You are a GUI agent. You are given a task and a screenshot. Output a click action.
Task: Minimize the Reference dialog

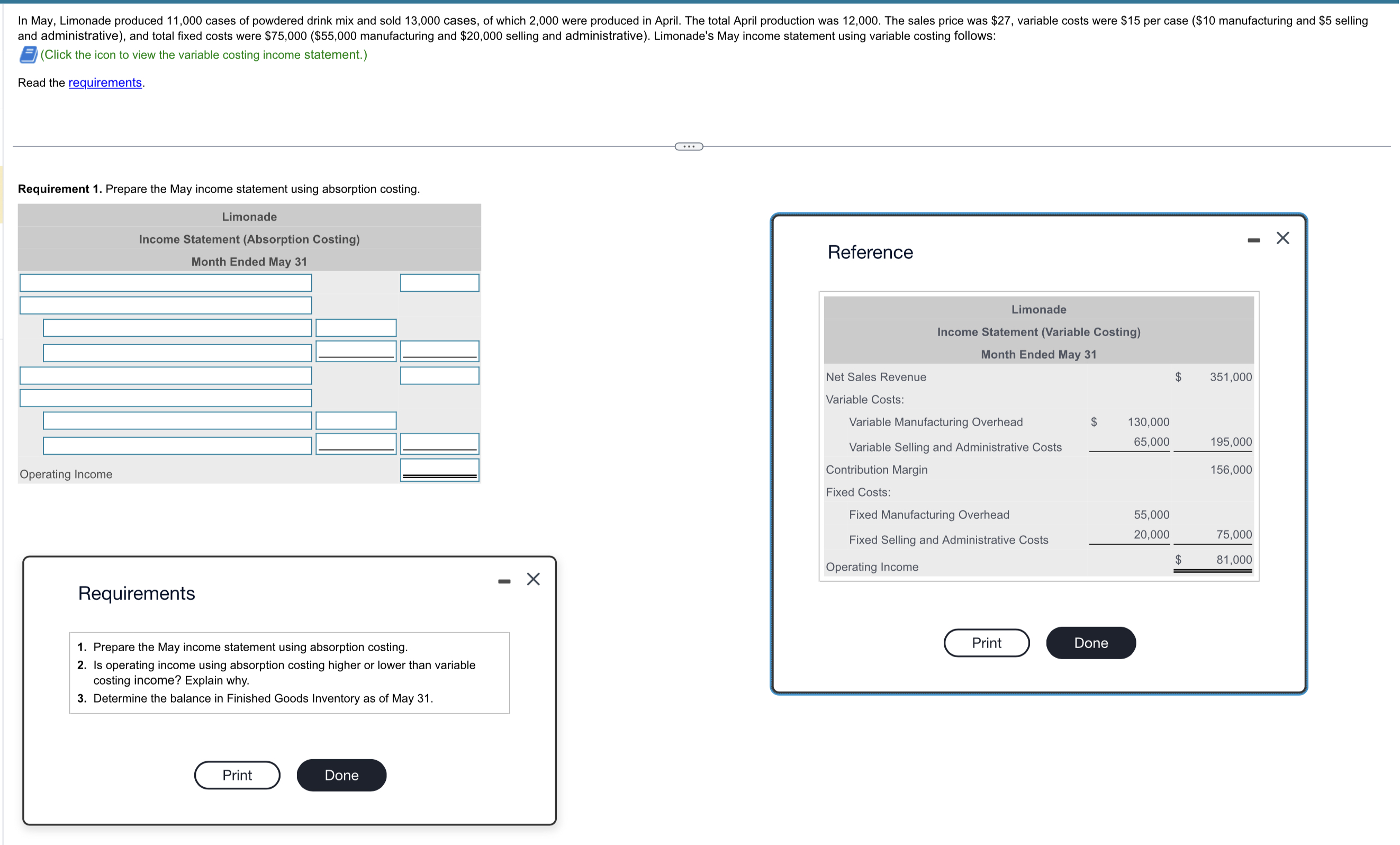pyautogui.click(x=1253, y=240)
